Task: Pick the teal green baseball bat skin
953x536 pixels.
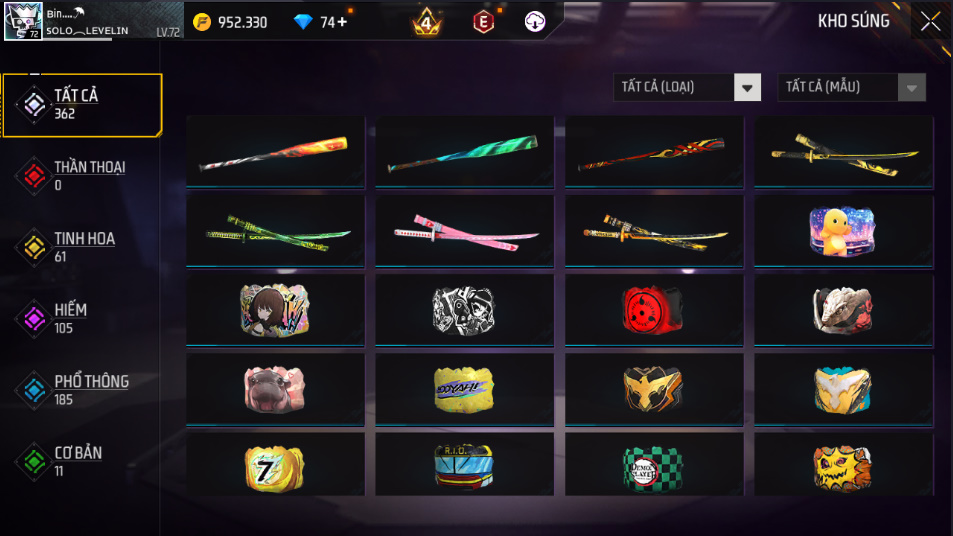Action: [x=465, y=151]
